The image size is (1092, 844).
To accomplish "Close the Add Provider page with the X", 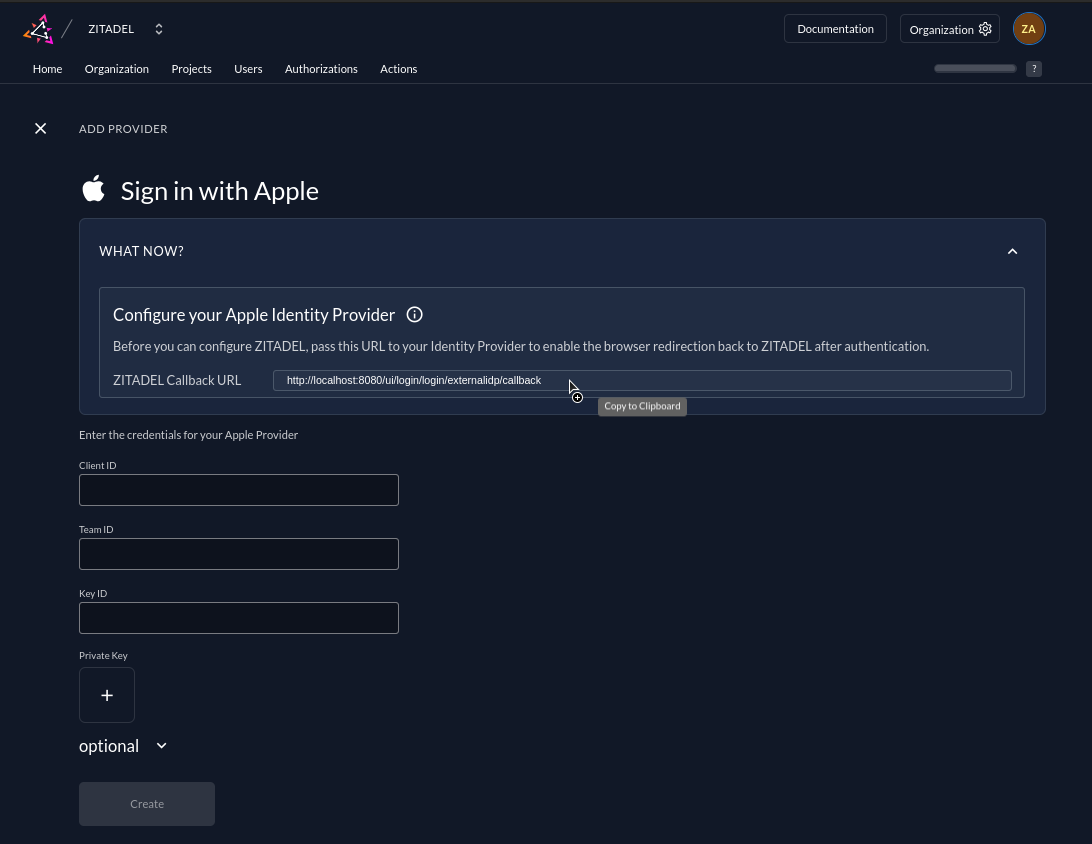I will 40,128.
